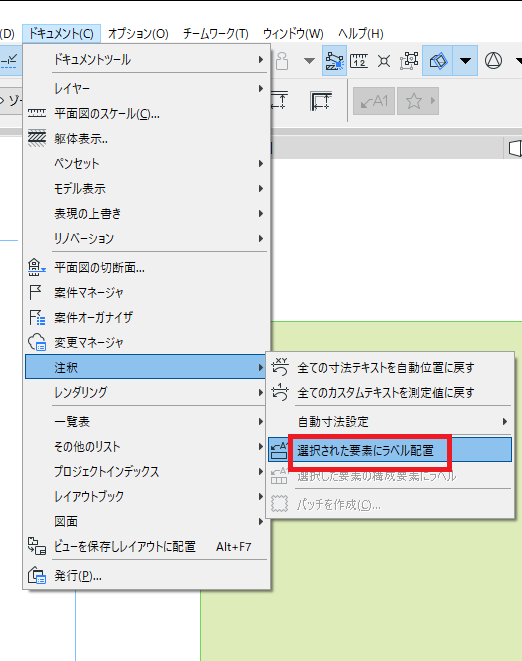Click the reset dimension text XY icon
This screenshot has width=522, height=661.
pyautogui.click(x=280, y=366)
